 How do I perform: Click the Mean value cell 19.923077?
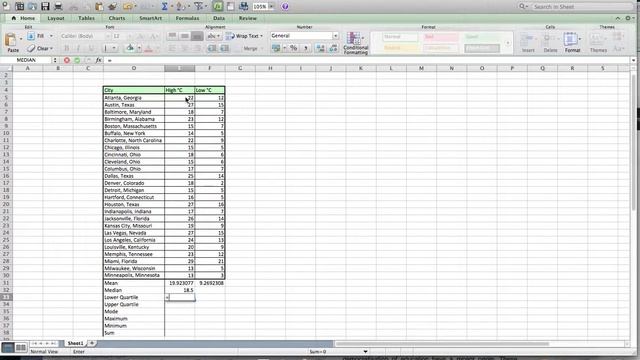(x=180, y=283)
